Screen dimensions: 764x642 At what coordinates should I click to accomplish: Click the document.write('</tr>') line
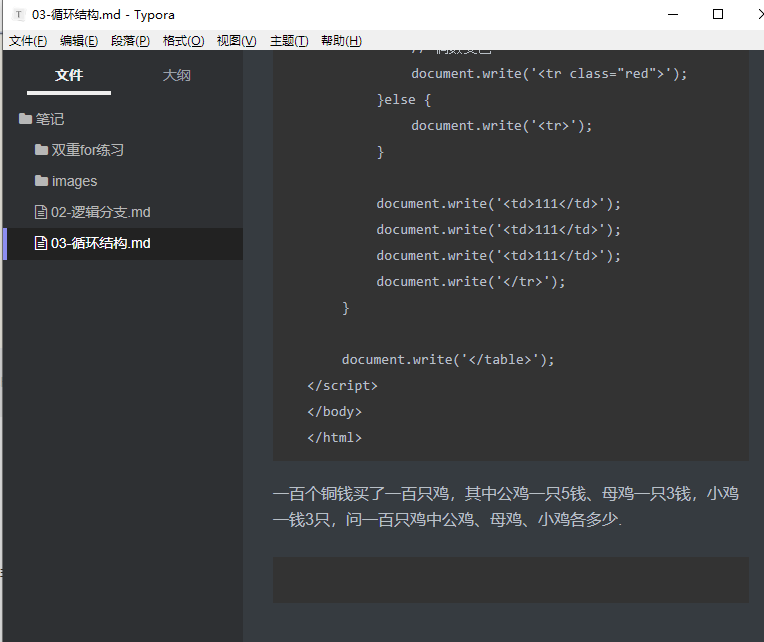471,282
